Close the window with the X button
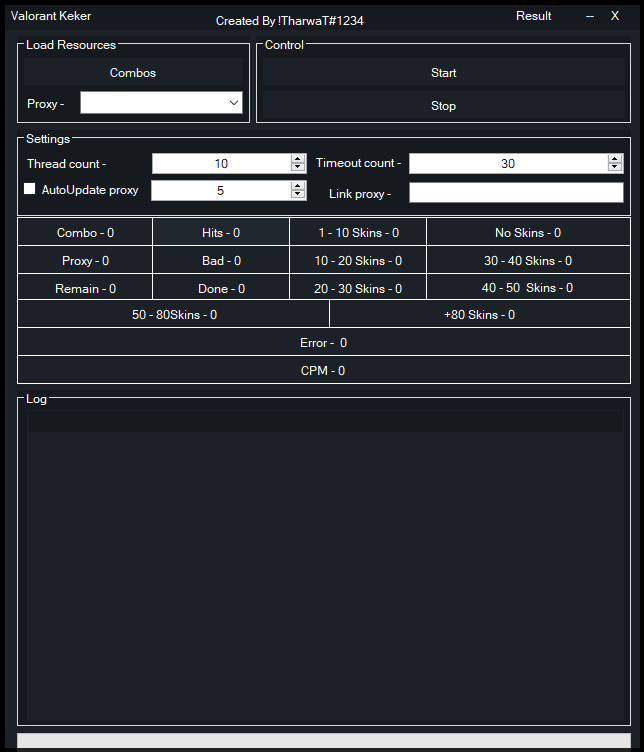 point(615,16)
